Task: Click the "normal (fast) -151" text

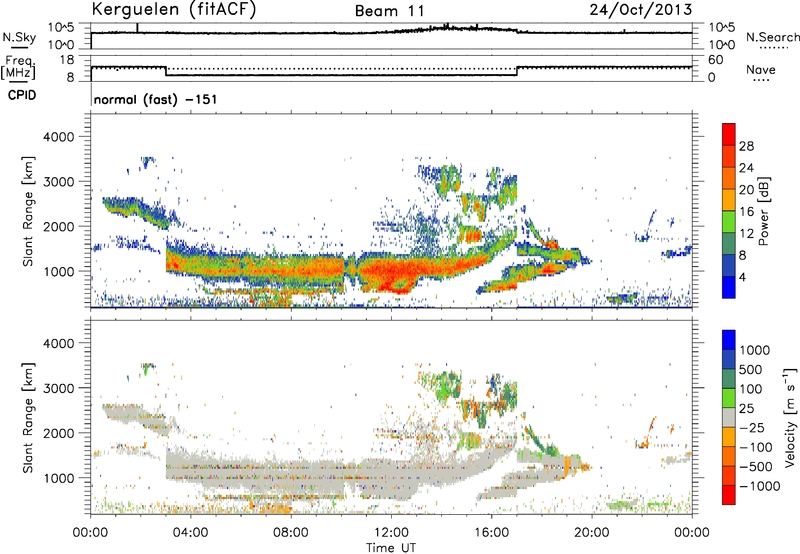Action: click(x=156, y=99)
